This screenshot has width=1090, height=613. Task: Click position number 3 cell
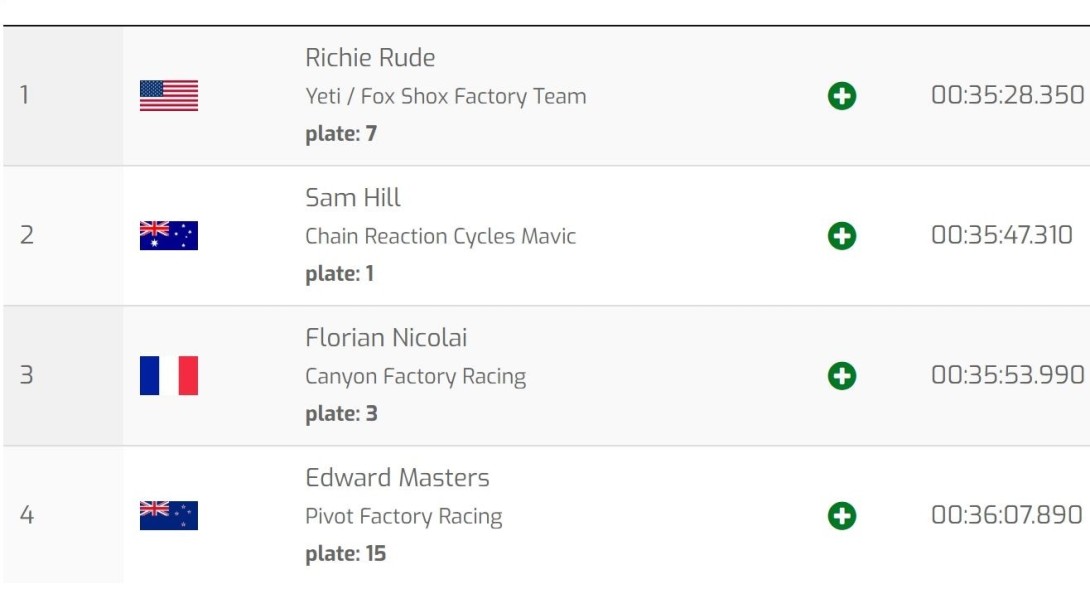[63, 376]
